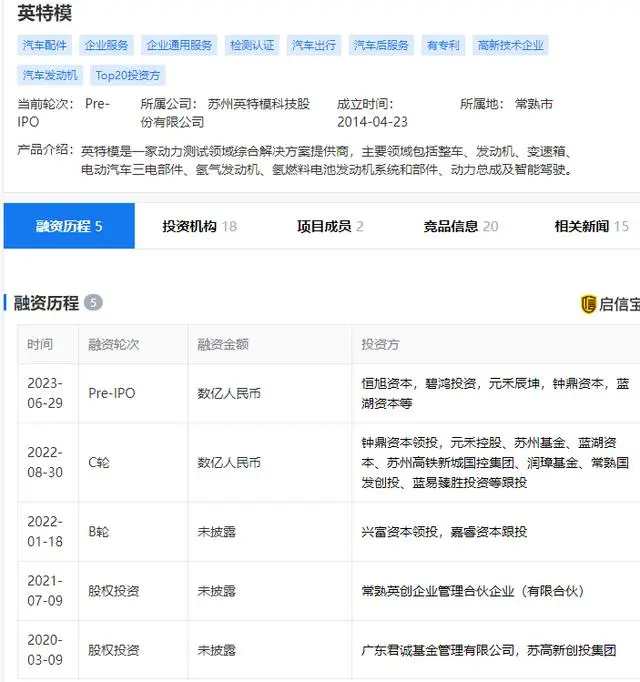Open the 项目成员 tab

pos(330,226)
